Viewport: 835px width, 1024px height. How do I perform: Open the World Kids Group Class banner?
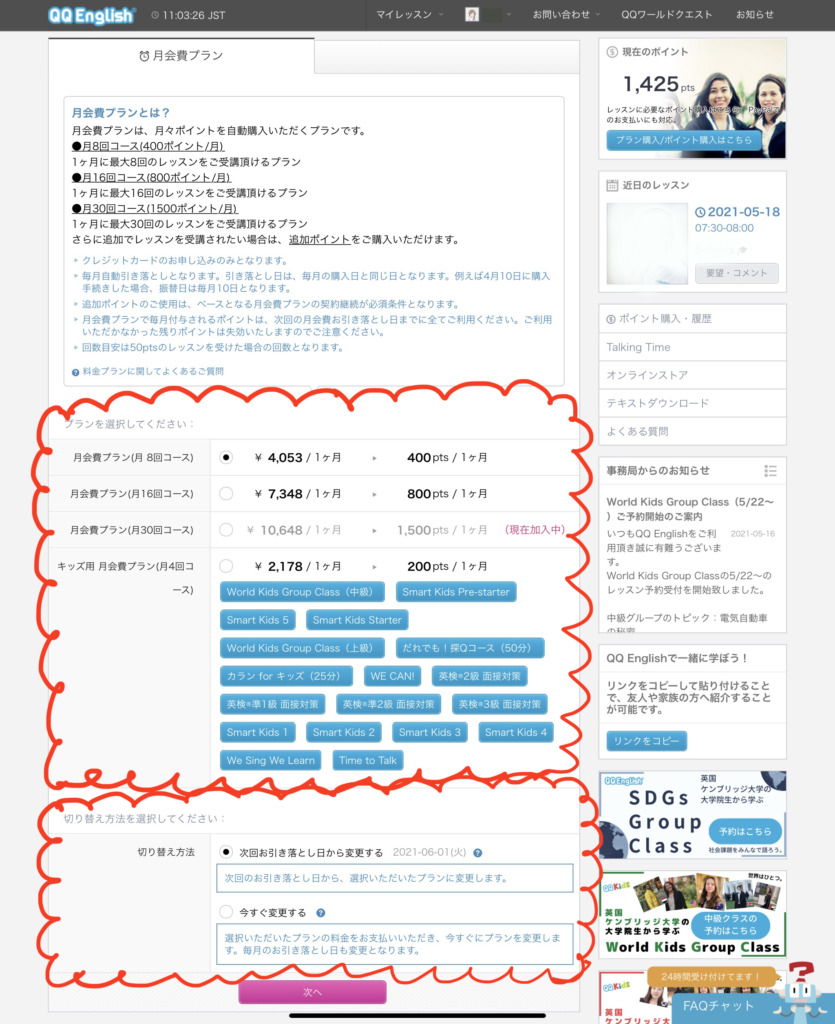point(692,914)
